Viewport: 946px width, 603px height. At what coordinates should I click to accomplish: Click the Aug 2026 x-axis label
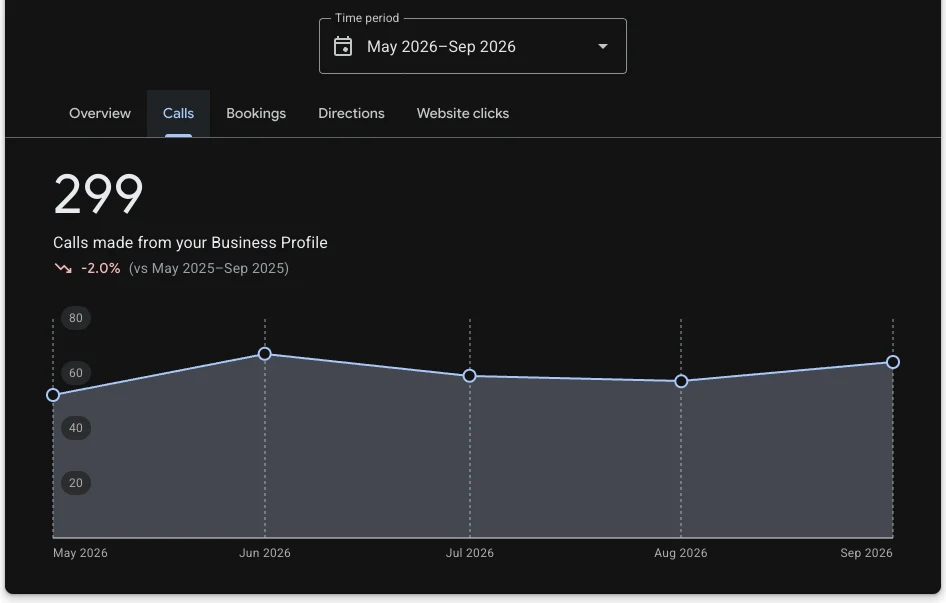pos(681,553)
